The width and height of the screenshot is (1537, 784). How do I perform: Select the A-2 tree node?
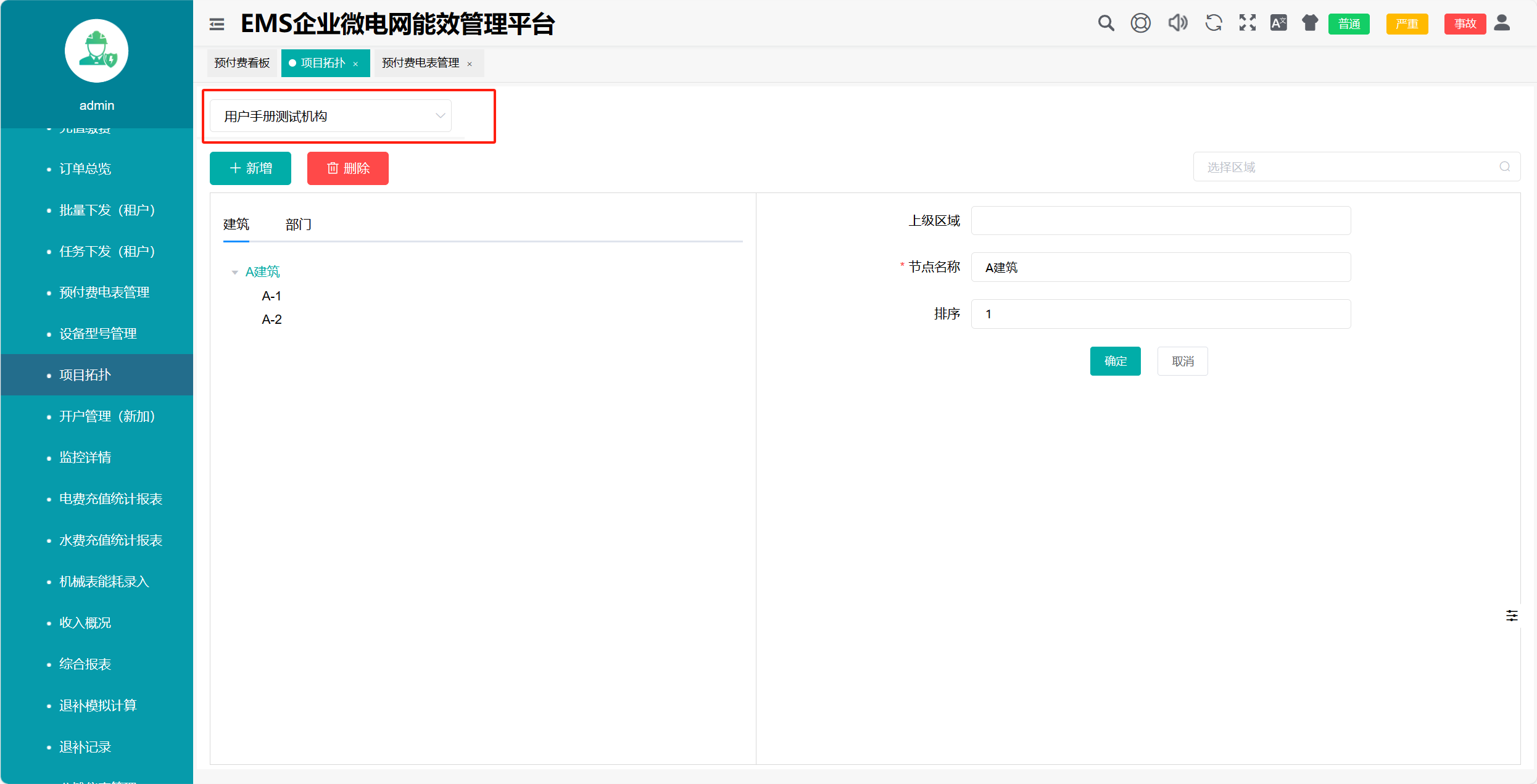point(271,320)
